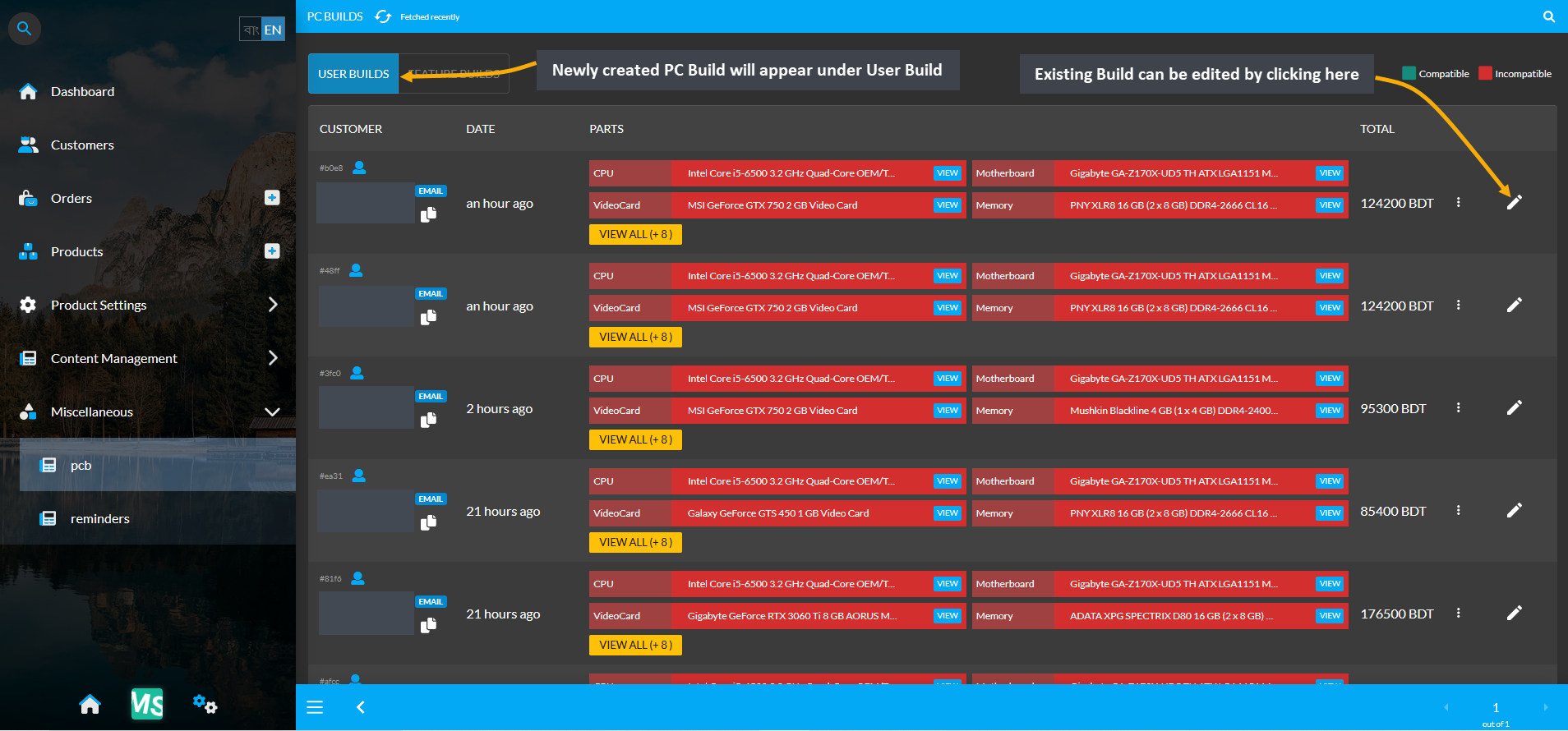View Galaxy GeForce GTS 450 video card
Image resolution: width=1568 pixels, height=731 pixels.
point(948,513)
